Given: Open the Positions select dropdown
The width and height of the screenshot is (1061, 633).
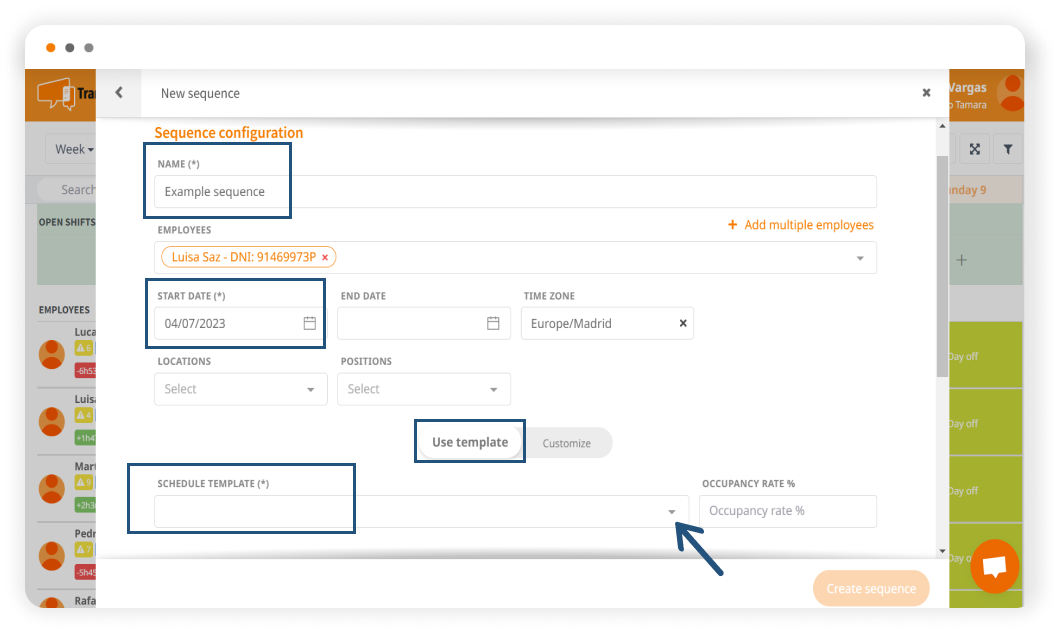Looking at the screenshot, I should click(x=423, y=389).
